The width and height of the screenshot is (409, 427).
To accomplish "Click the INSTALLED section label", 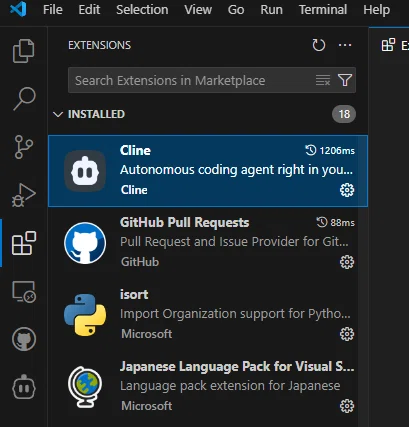I will click(96, 114).
